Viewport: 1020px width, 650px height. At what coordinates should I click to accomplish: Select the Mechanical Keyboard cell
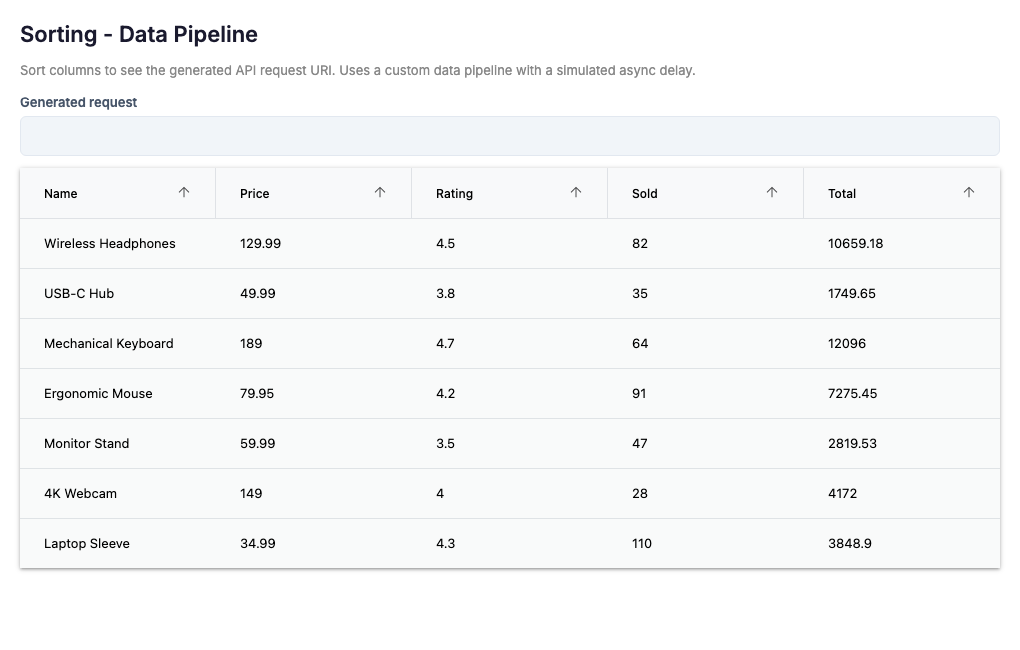pos(109,344)
